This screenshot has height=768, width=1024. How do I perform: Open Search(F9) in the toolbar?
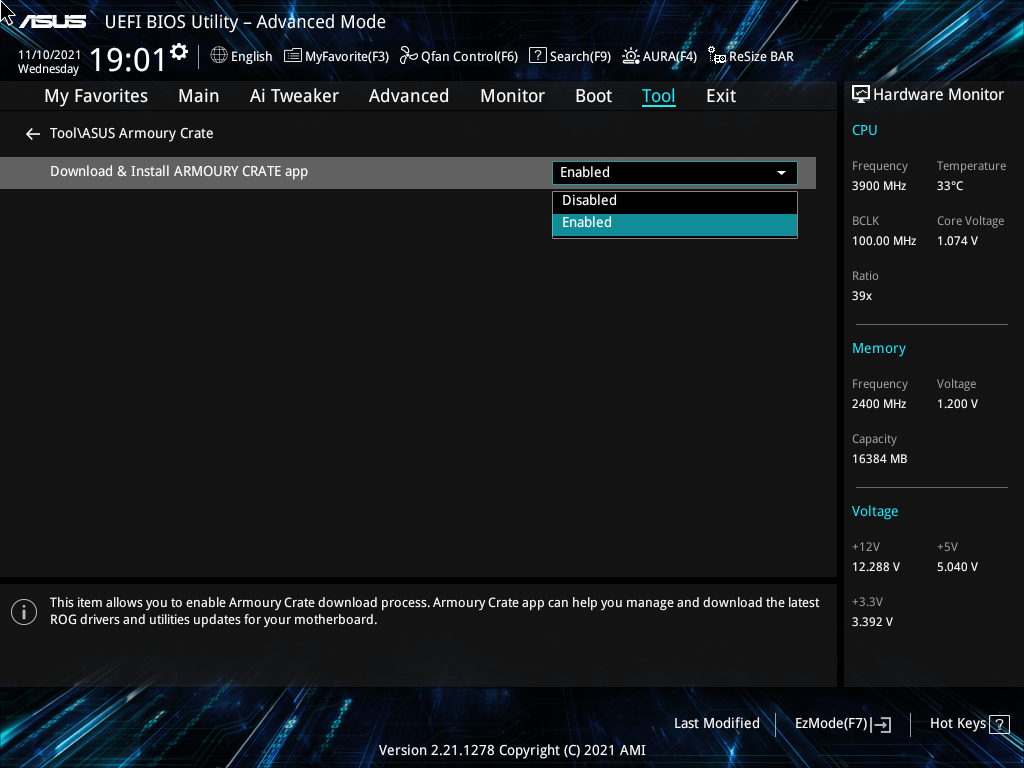(569, 56)
